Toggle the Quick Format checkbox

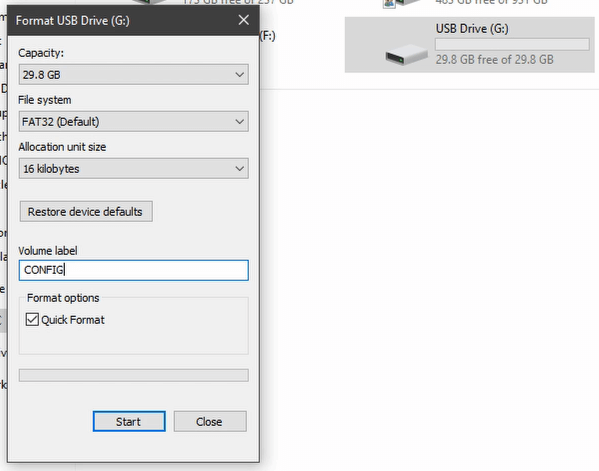(32, 319)
